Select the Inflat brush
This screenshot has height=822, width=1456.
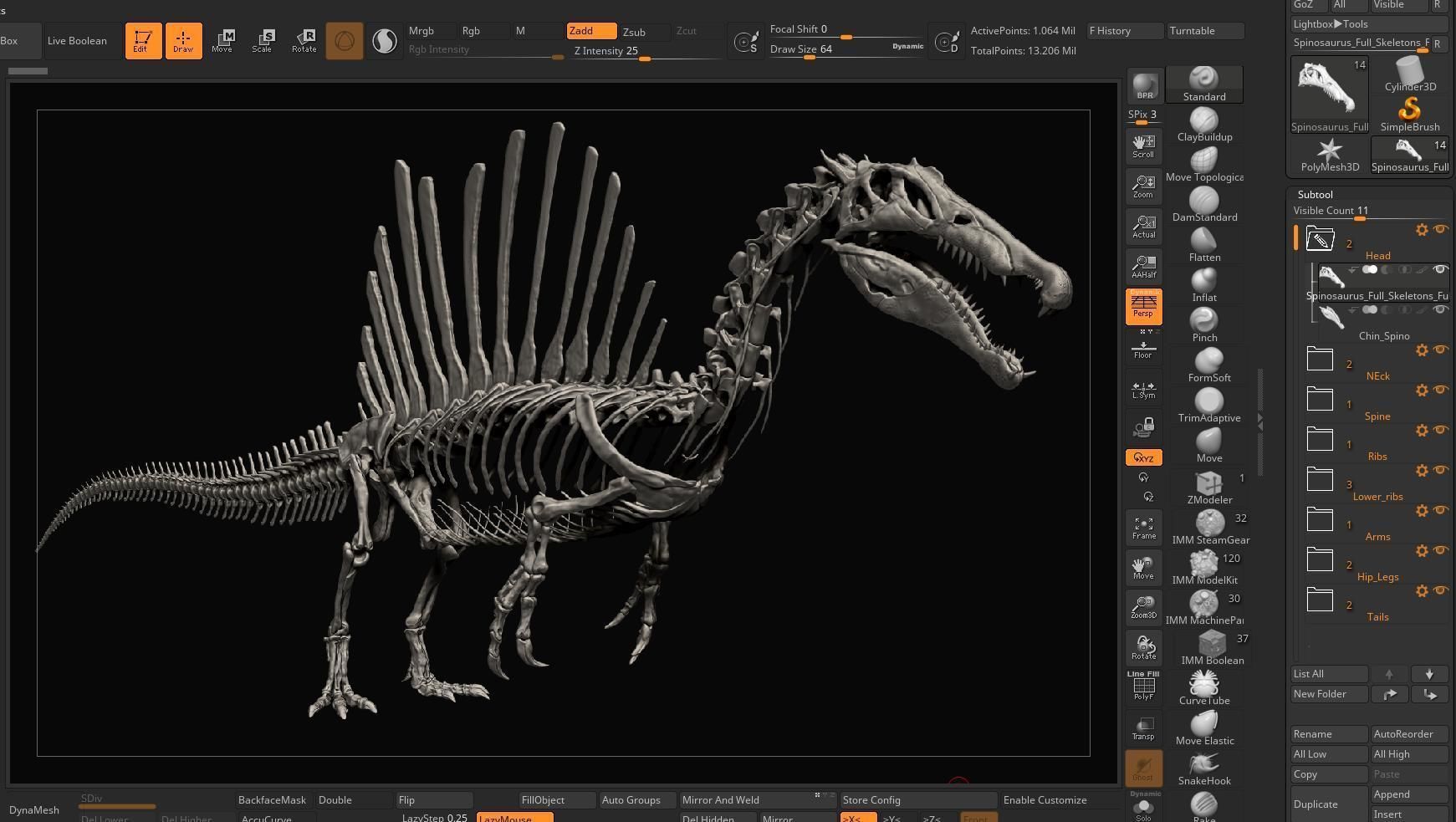1204,285
